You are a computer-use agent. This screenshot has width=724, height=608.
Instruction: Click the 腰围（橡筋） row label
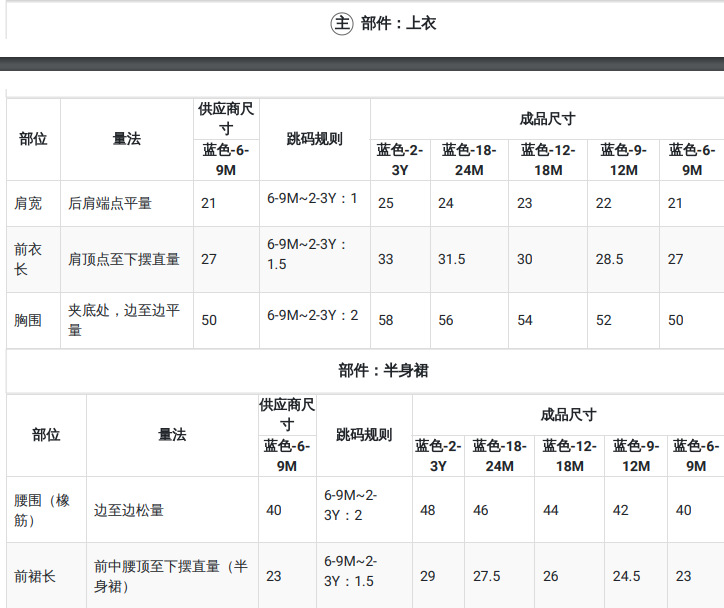click(42, 510)
